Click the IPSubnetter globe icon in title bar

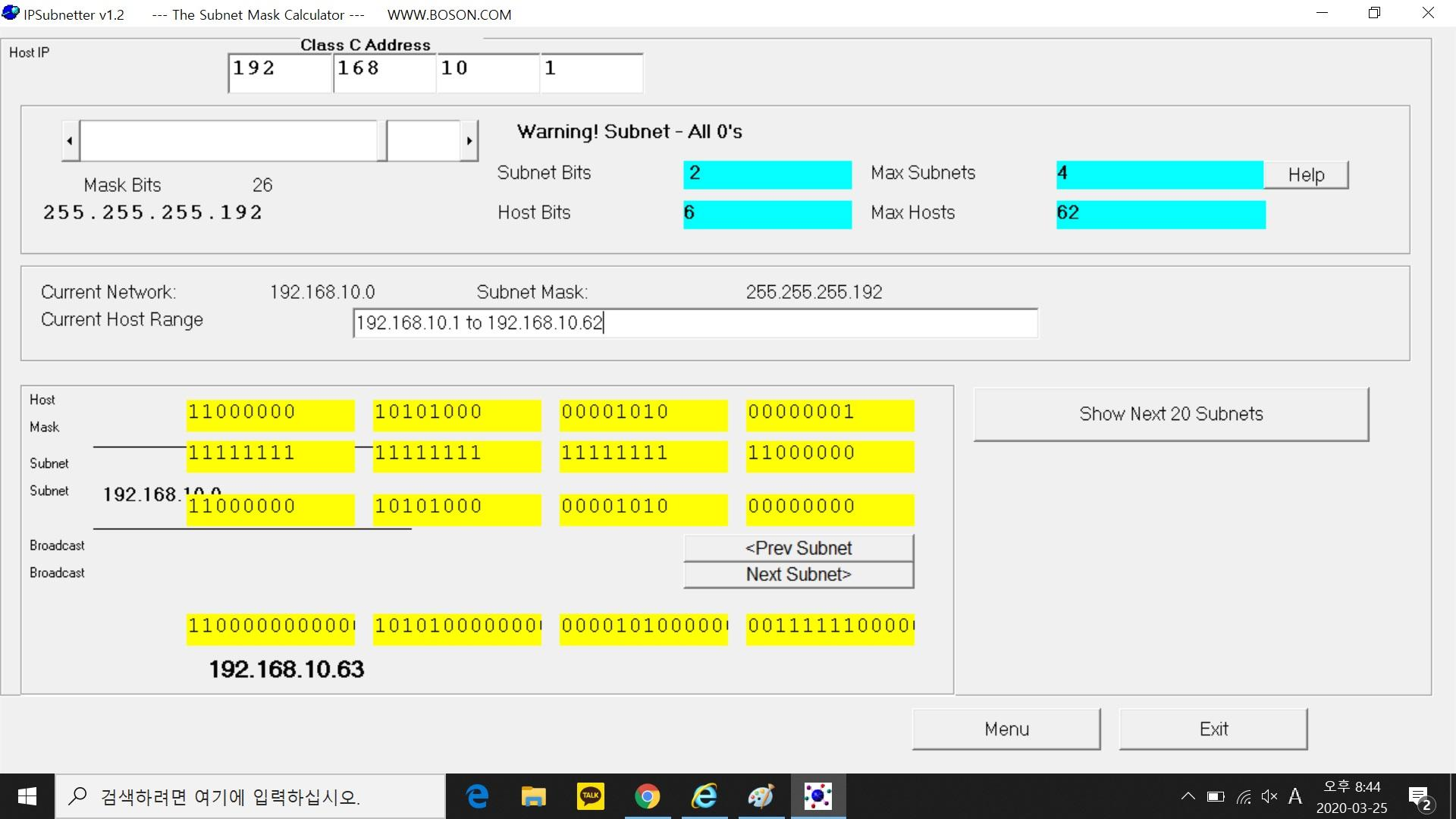point(11,13)
